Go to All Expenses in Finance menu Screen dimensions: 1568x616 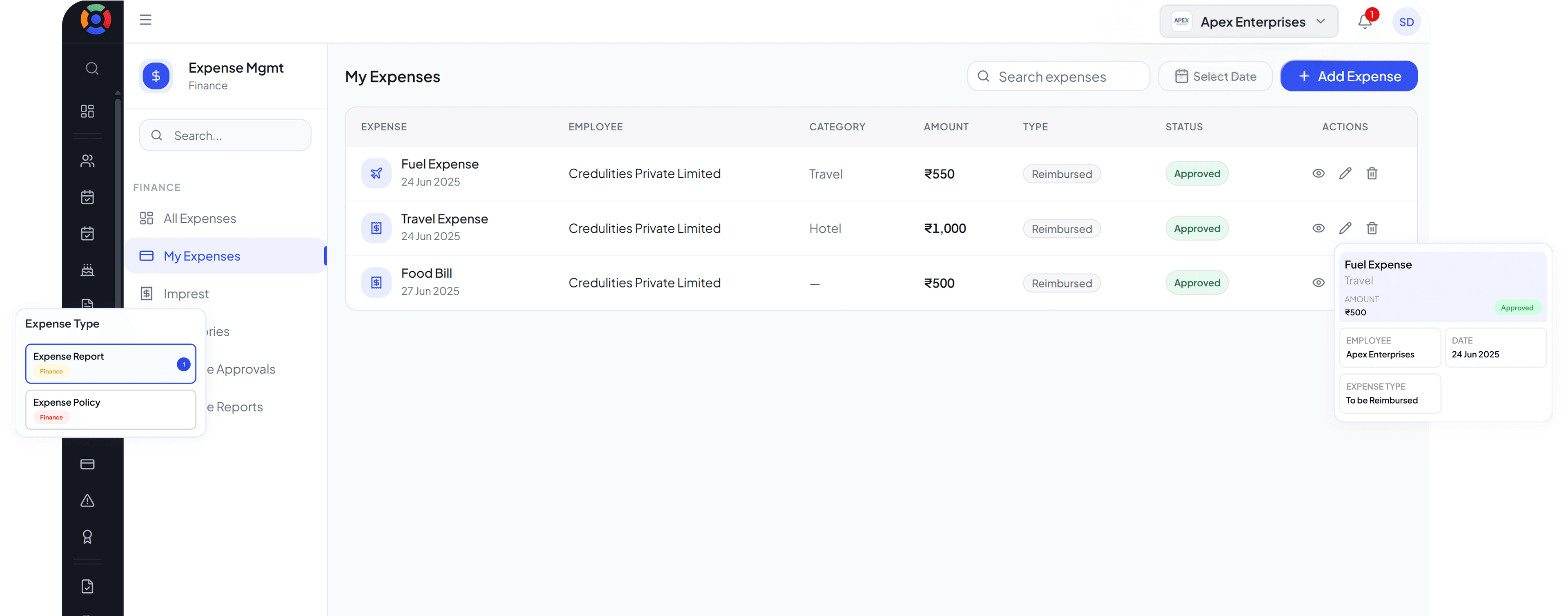[200, 219]
